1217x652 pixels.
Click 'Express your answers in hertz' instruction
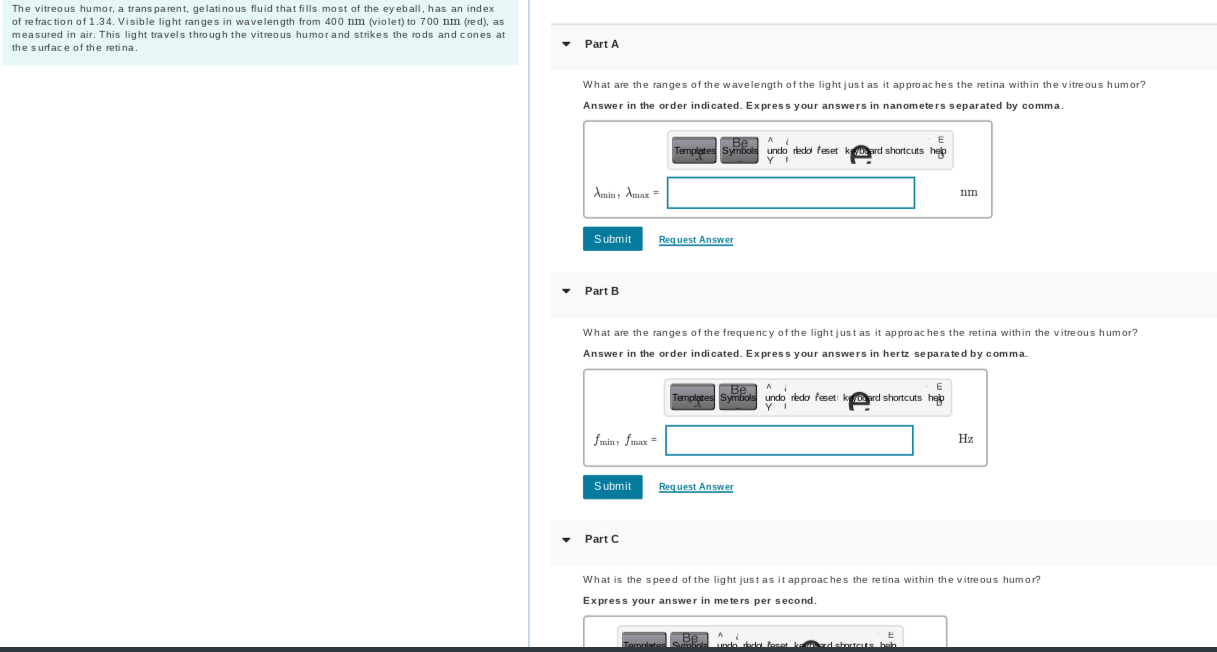pos(805,353)
